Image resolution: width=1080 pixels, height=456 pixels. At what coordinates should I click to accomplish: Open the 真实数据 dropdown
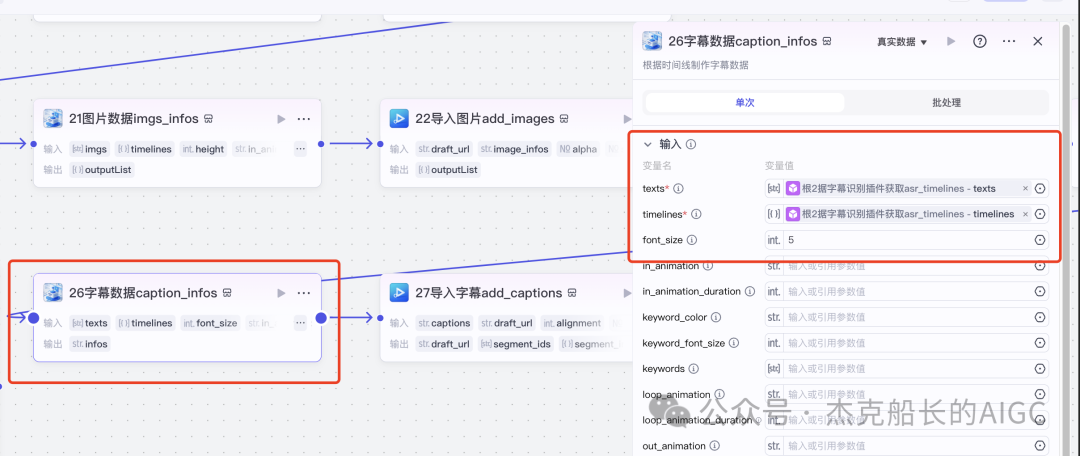(x=902, y=42)
